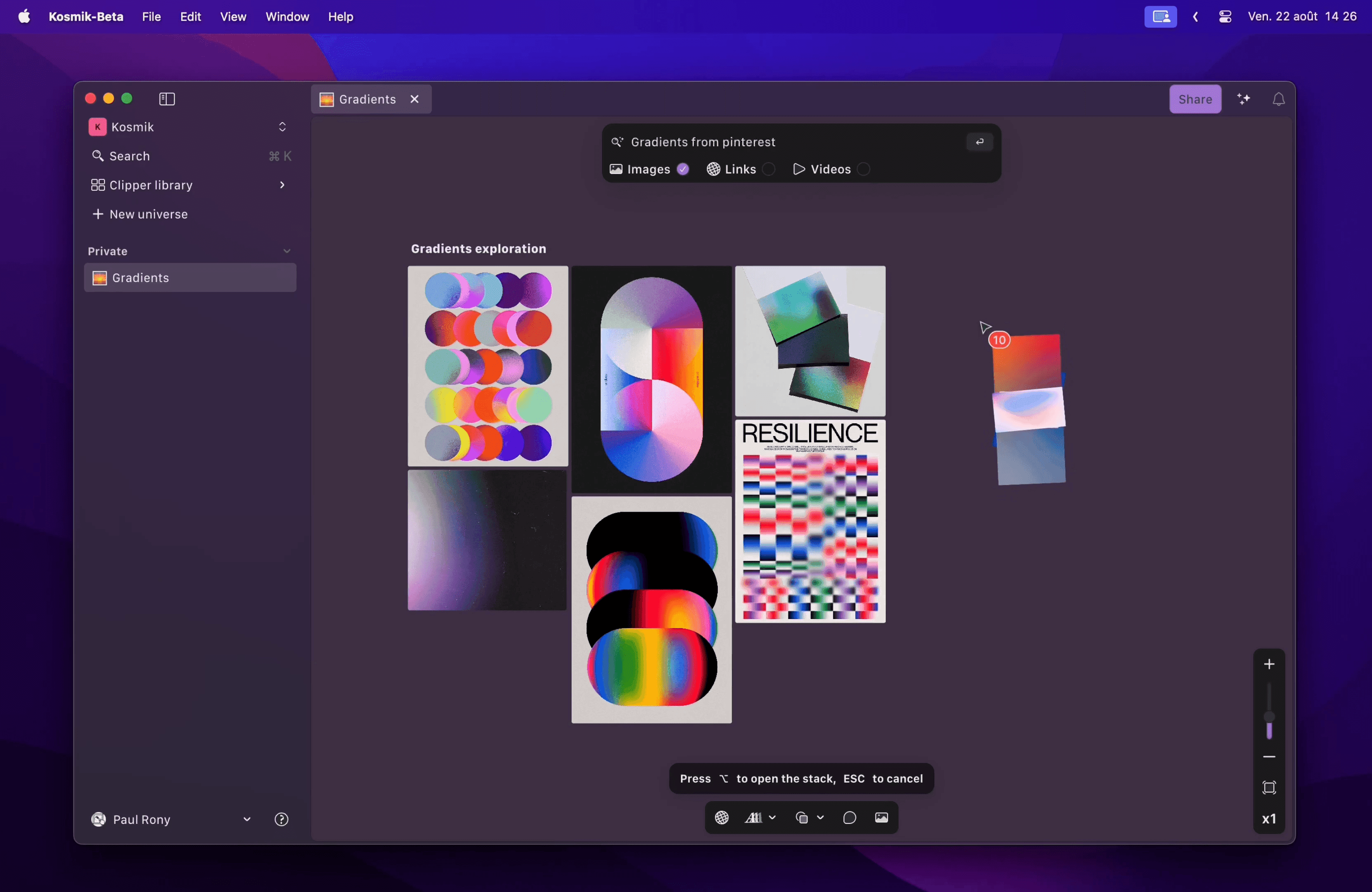Open the Kosmik-Beta app menu
Screen dimensions: 1372x892
pos(86,17)
